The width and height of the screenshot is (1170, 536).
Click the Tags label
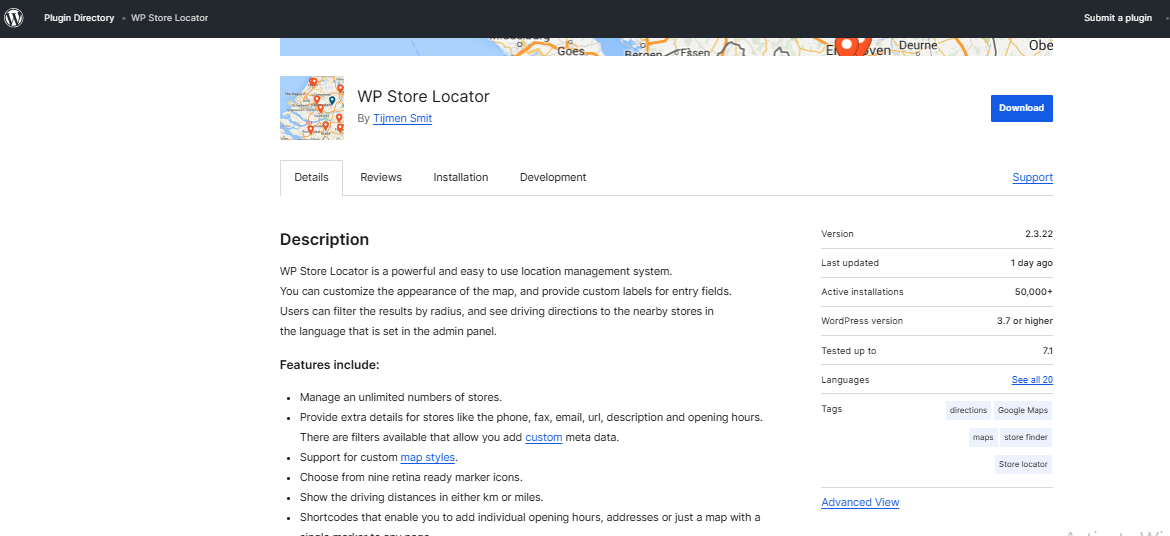831,409
